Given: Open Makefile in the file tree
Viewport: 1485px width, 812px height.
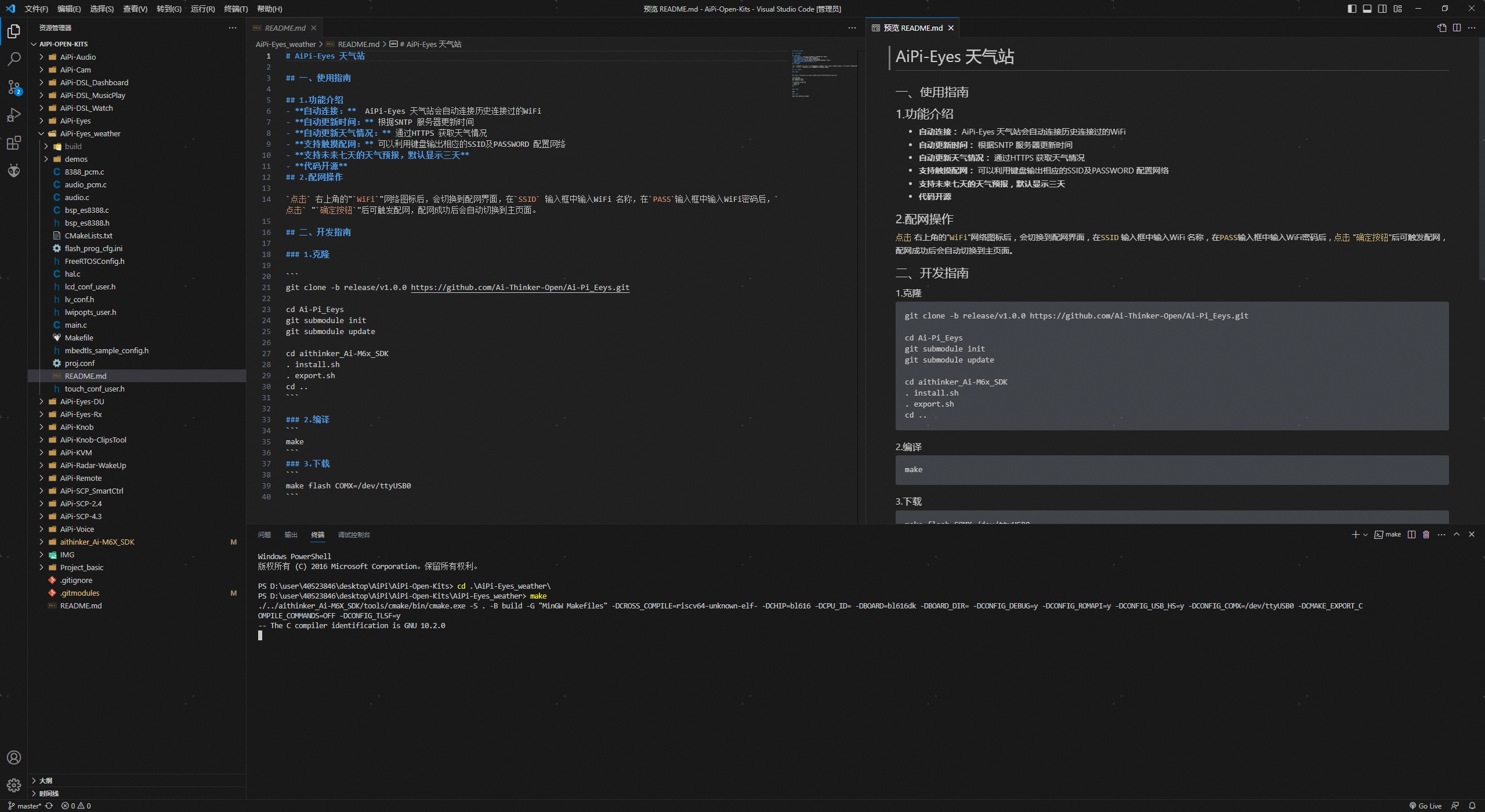Looking at the screenshot, I should (137, 338).
